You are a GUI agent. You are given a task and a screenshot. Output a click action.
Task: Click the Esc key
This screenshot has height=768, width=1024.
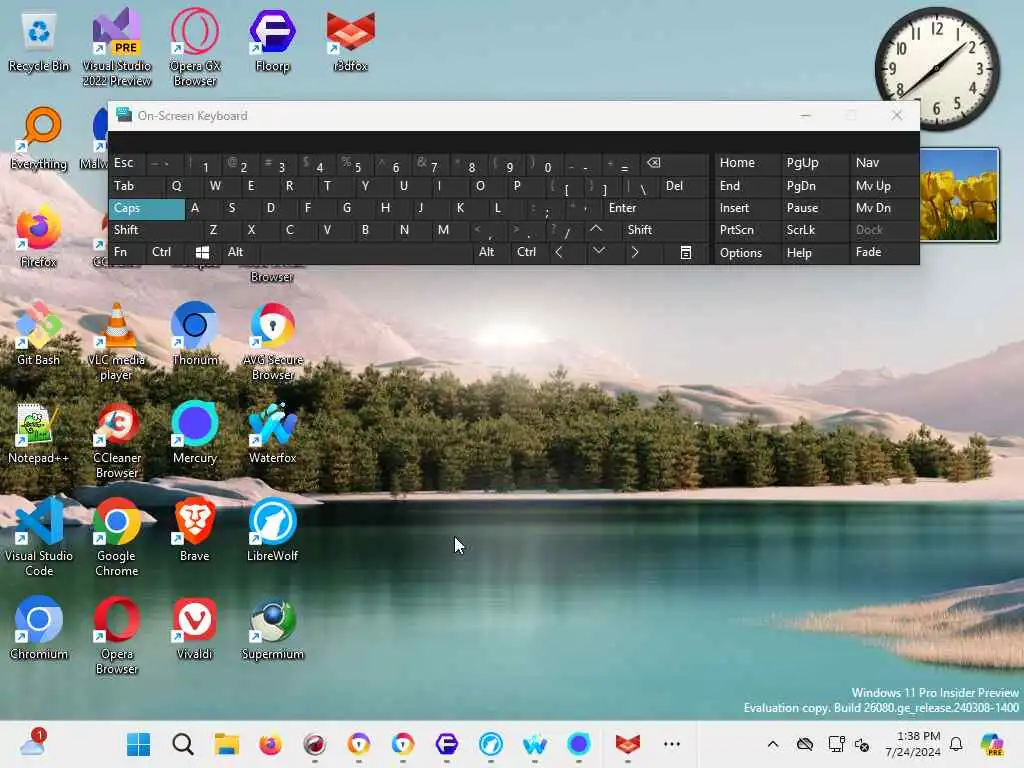coord(126,163)
